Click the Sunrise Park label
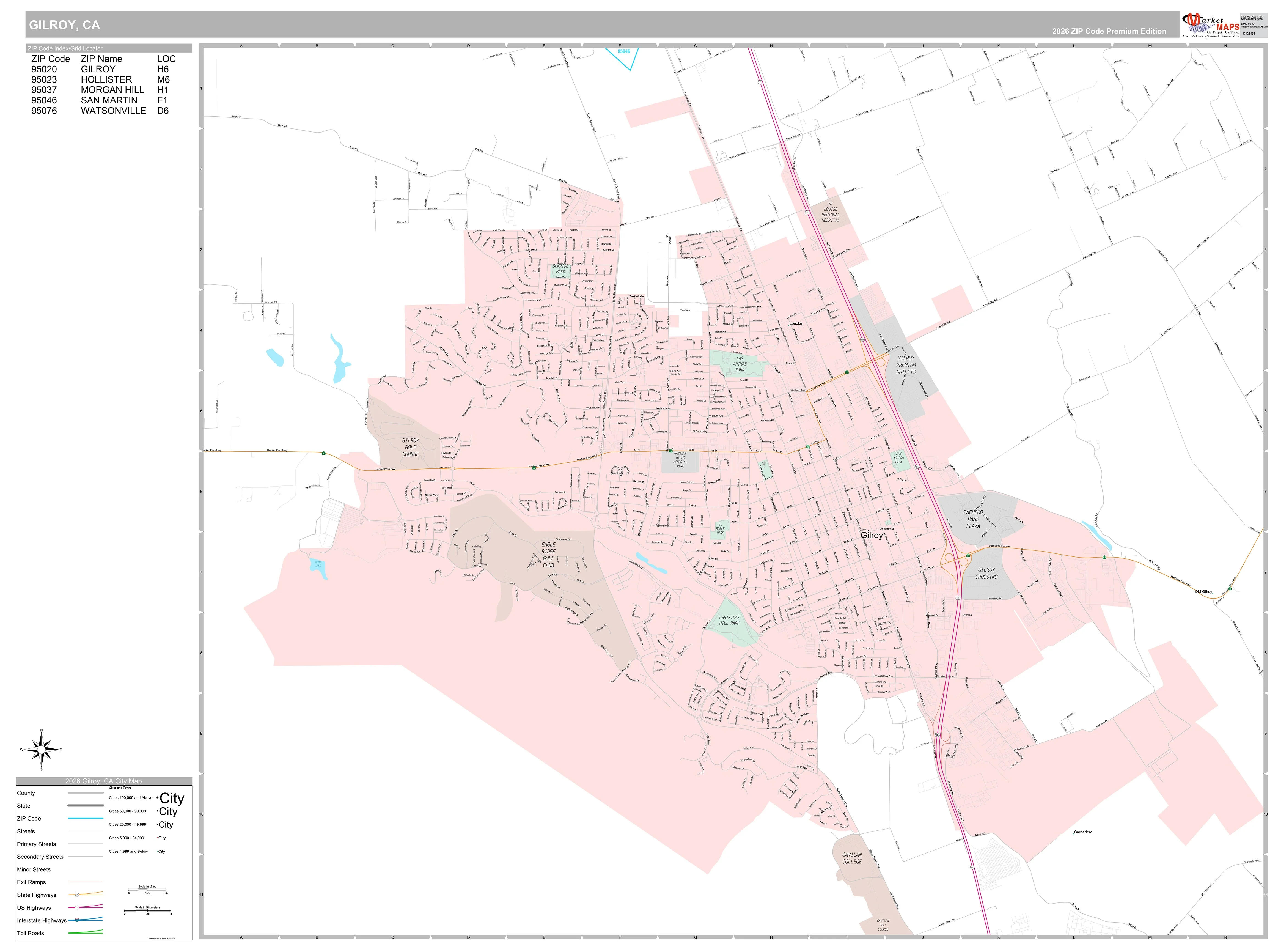Viewport: 1286px width, 952px height. coord(560,268)
